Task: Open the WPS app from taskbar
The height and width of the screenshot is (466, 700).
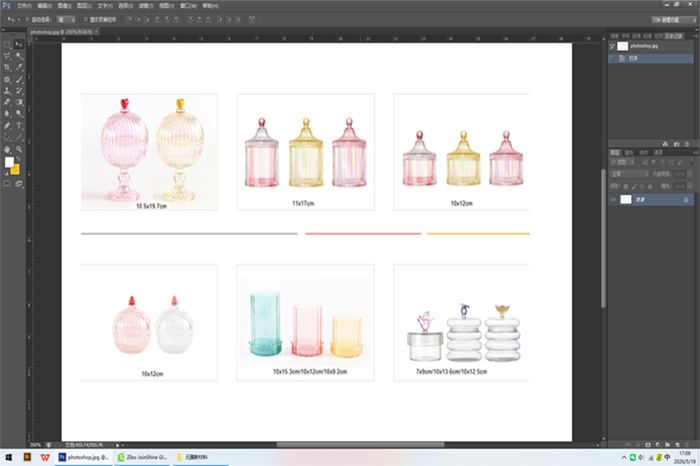Action: [x=45, y=457]
